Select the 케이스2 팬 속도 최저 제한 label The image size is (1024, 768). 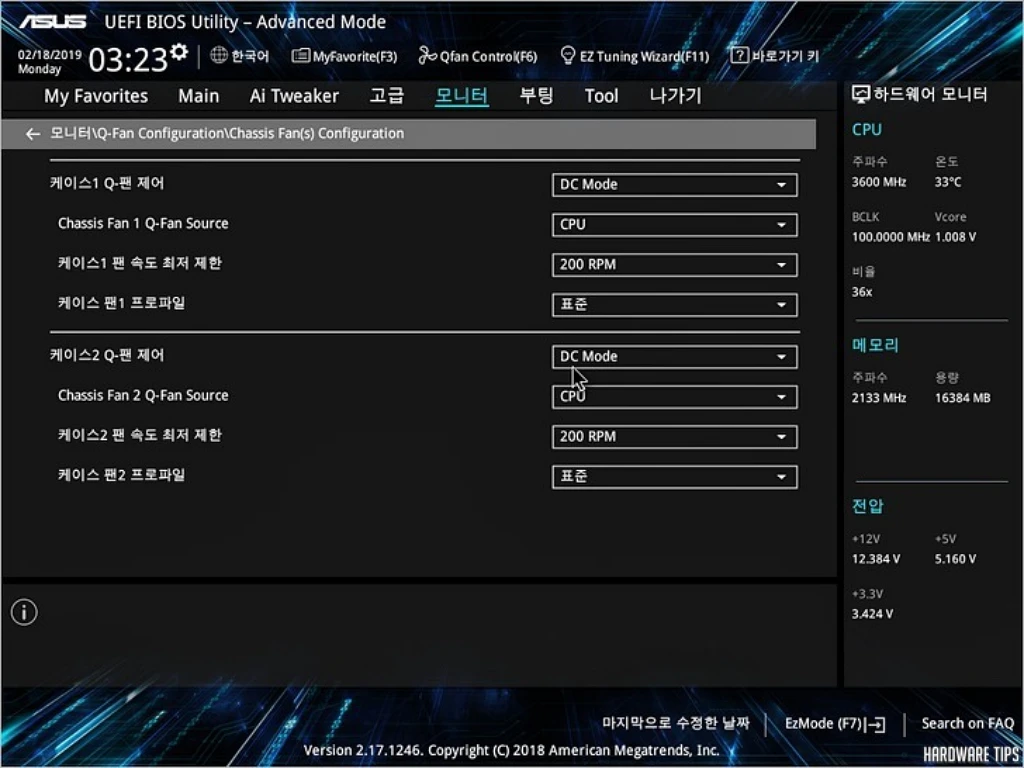click(x=140, y=435)
